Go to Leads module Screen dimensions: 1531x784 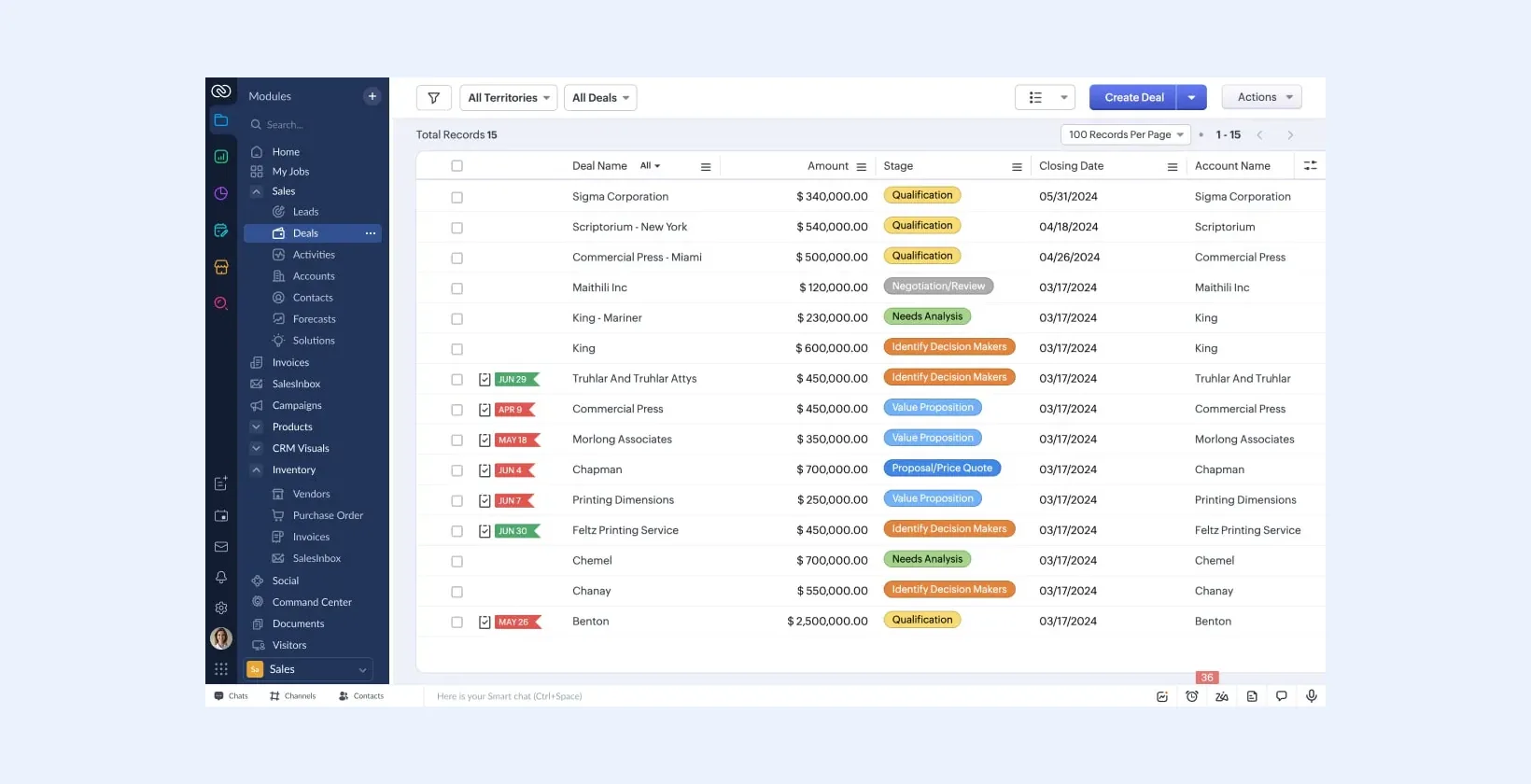pos(305,212)
